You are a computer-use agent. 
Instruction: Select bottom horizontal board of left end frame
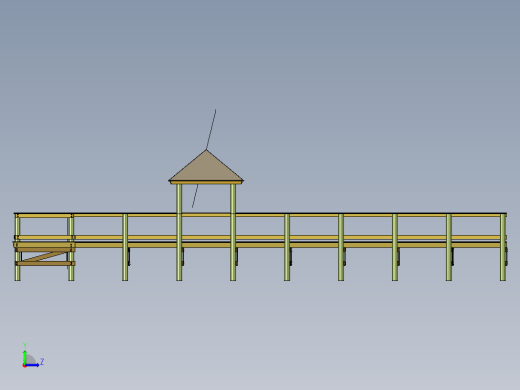click(x=45, y=263)
